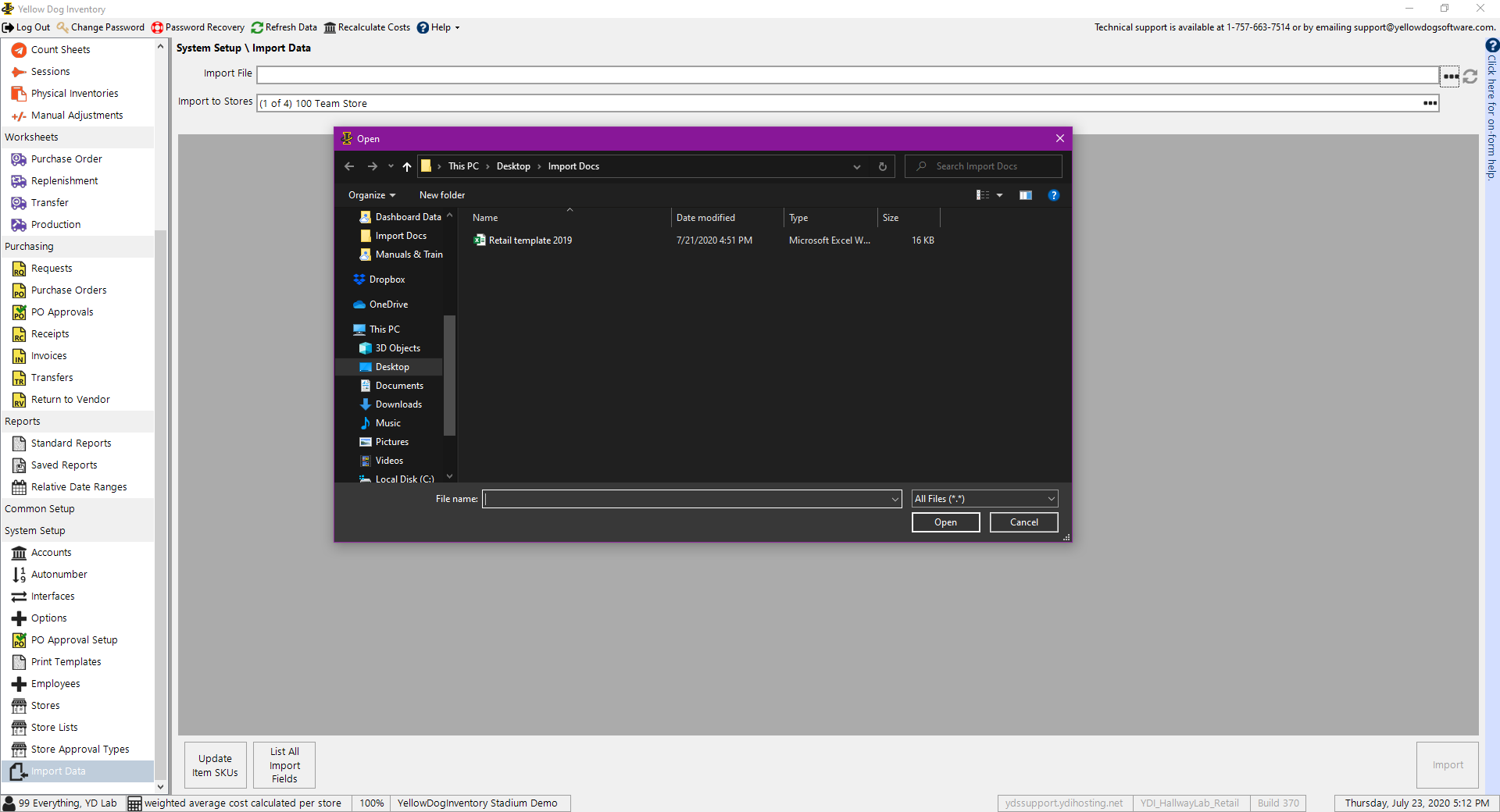Viewport: 1500px width, 812px height.
Task: Click Recalculate Costs in the toolbar
Action: [x=367, y=27]
